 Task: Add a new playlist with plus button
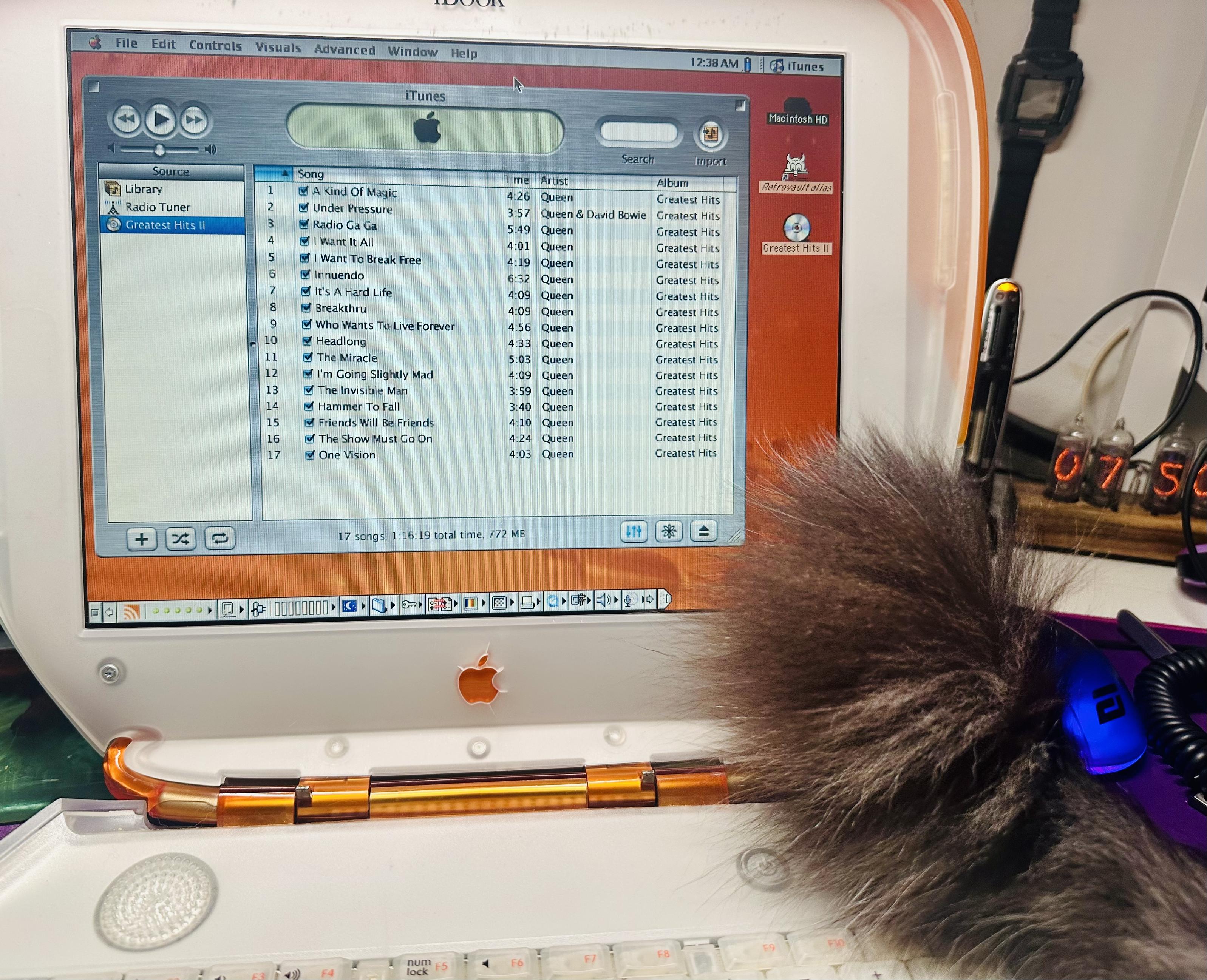pyautogui.click(x=142, y=539)
